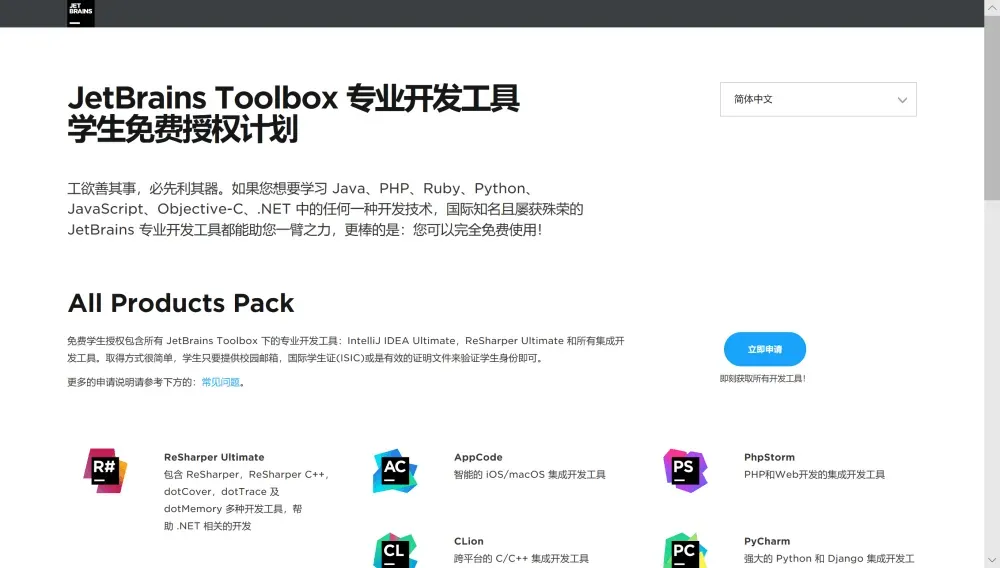Open the CLion CL icon
The height and width of the screenshot is (568, 1000).
(x=395, y=551)
